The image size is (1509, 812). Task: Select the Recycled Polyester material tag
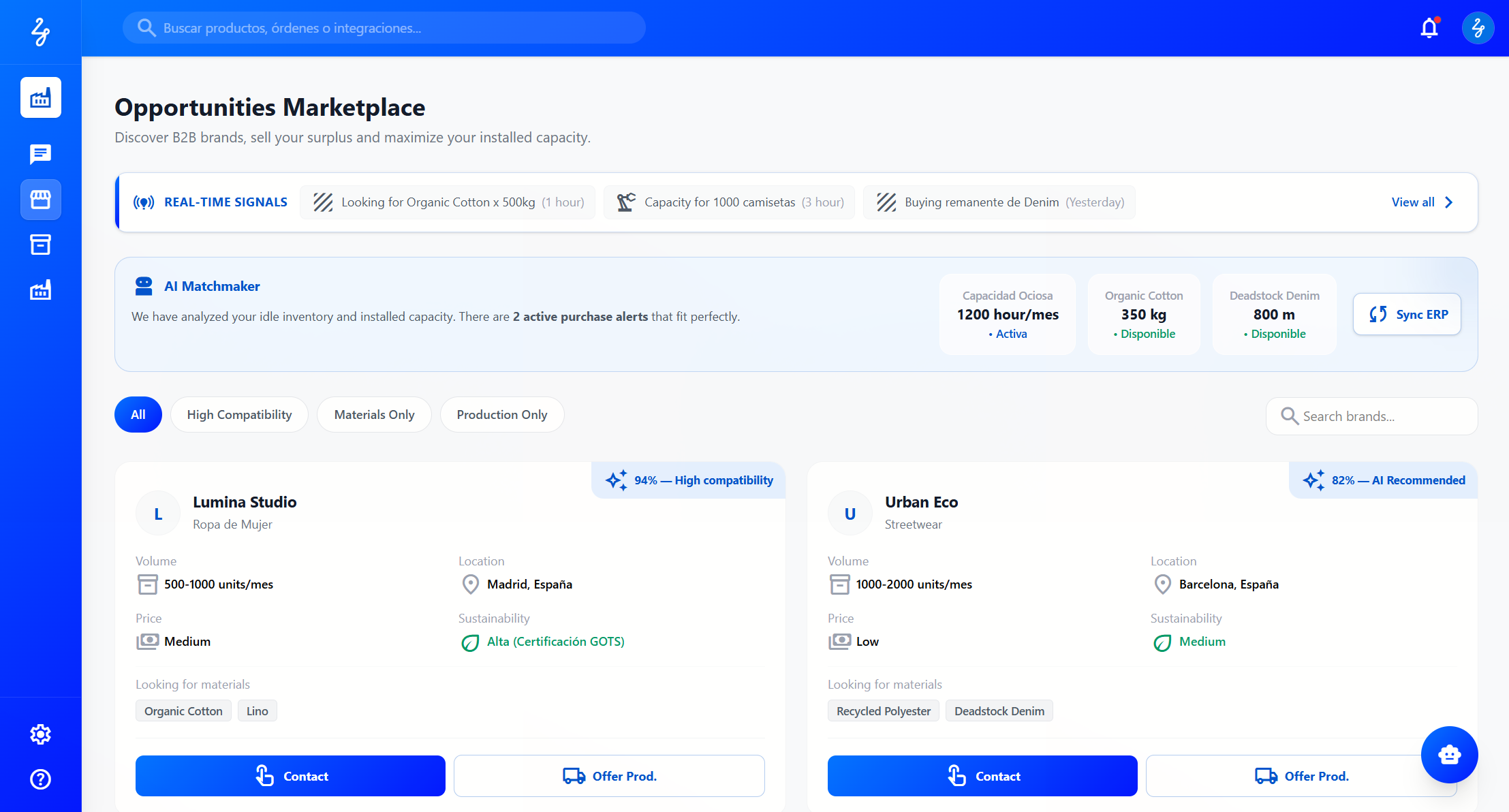click(x=883, y=710)
